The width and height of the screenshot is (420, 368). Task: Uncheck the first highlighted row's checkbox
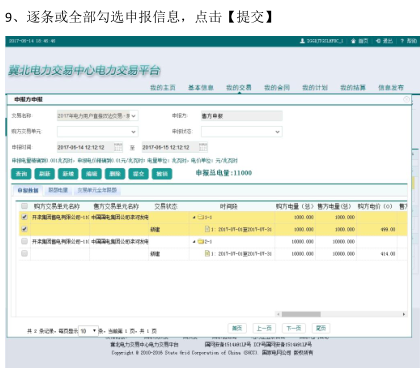pos(24,217)
